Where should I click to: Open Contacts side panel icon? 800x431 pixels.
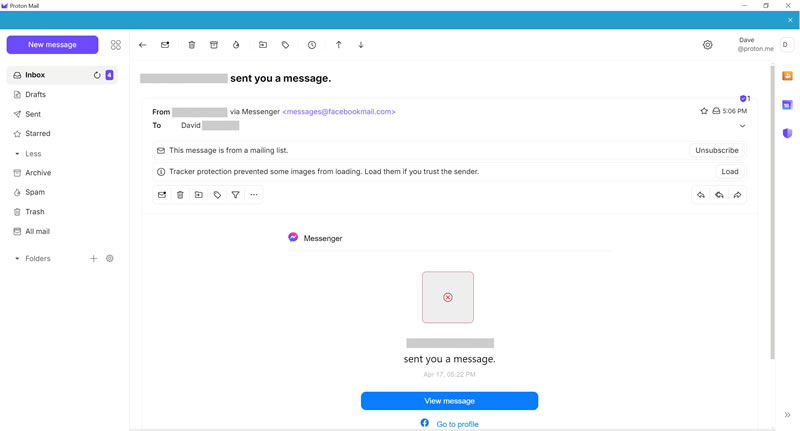click(x=787, y=76)
